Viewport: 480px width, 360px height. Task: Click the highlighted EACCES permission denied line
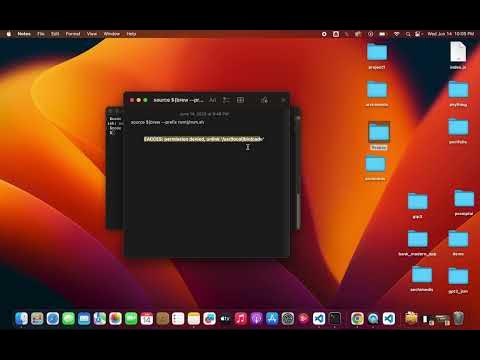click(x=204, y=139)
